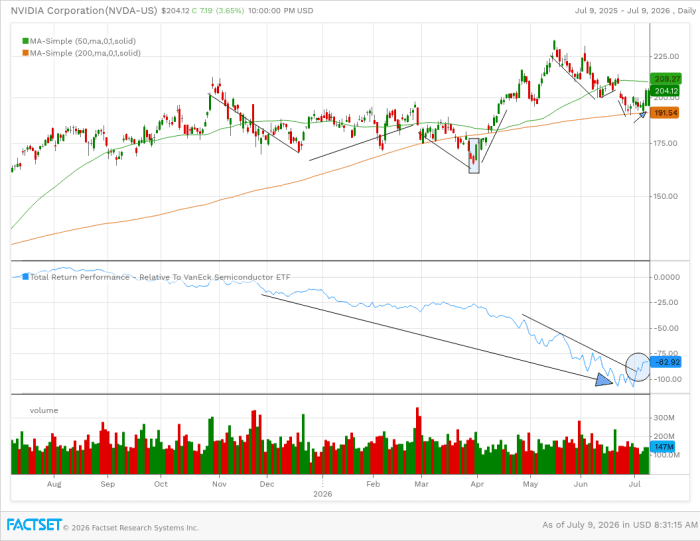700x541 pixels.
Task: Click the green 50-day MA legend swatch
Action: [x=25, y=41]
